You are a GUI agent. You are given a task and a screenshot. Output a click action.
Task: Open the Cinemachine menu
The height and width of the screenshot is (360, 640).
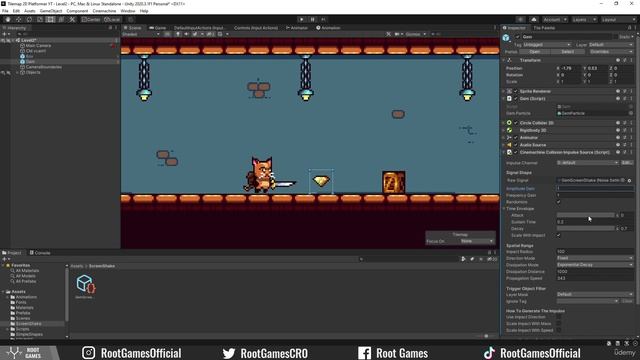coord(104,11)
